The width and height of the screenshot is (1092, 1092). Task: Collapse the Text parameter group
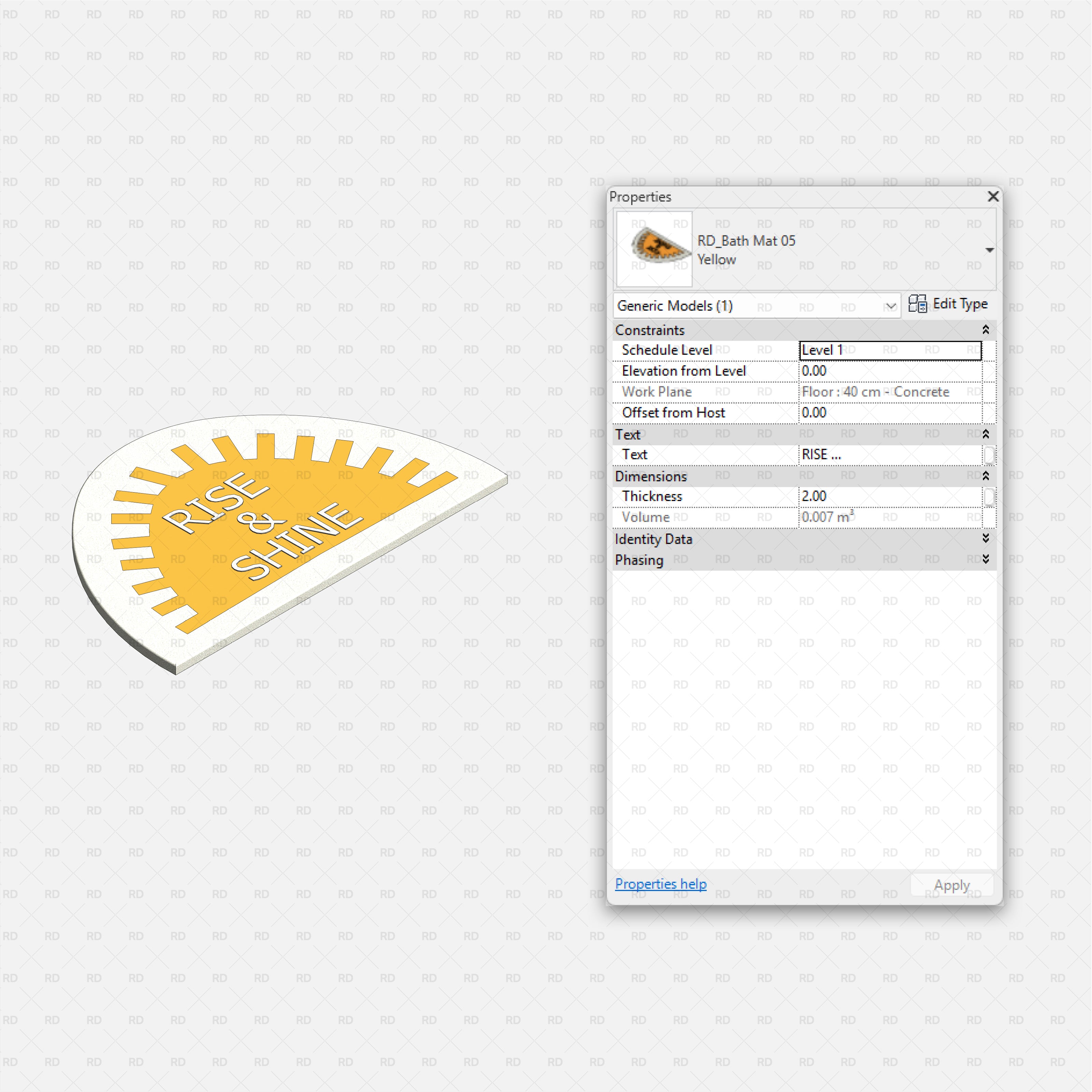click(x=986, y=434)
